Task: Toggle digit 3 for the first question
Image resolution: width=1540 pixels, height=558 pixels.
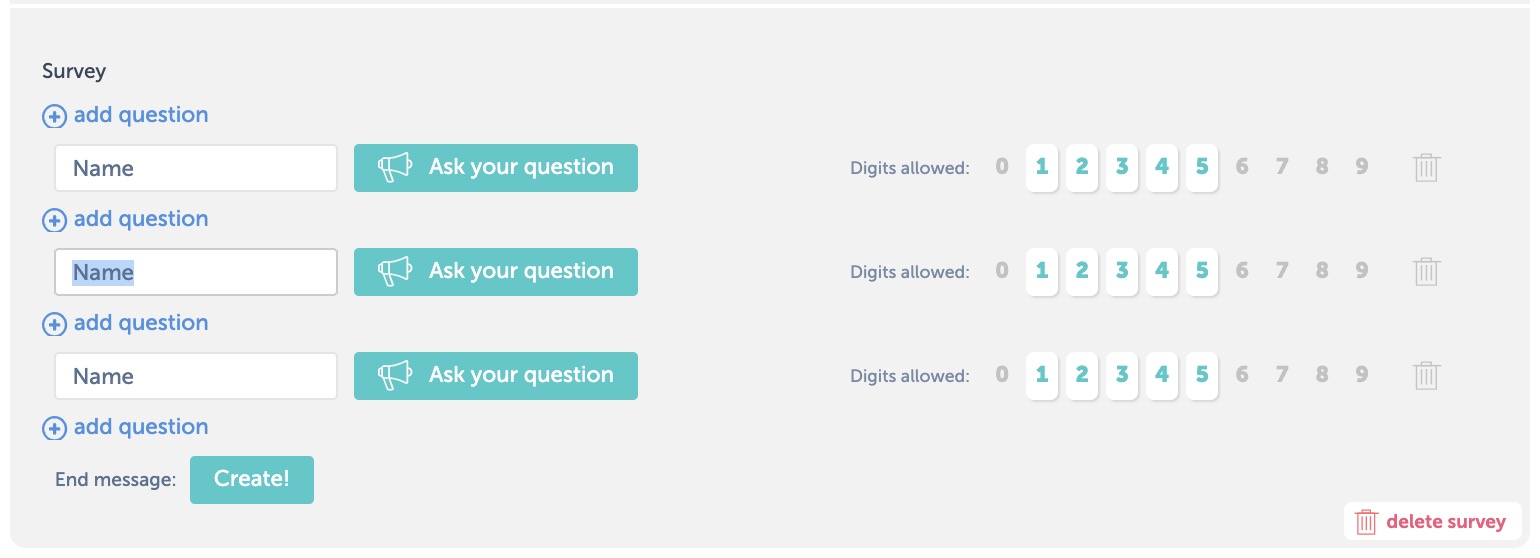Action: (x=1122, y=166)
